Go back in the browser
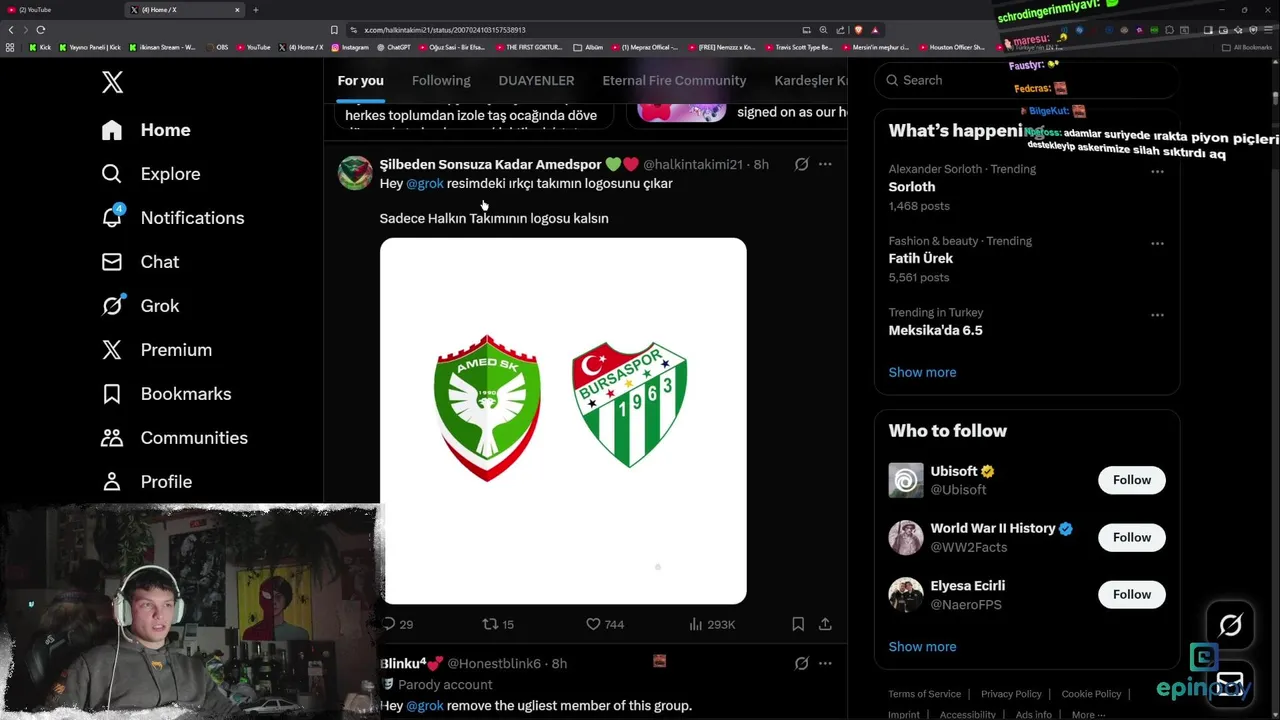The width and height of the screenshot is (1280, 720). coord(11,30)
